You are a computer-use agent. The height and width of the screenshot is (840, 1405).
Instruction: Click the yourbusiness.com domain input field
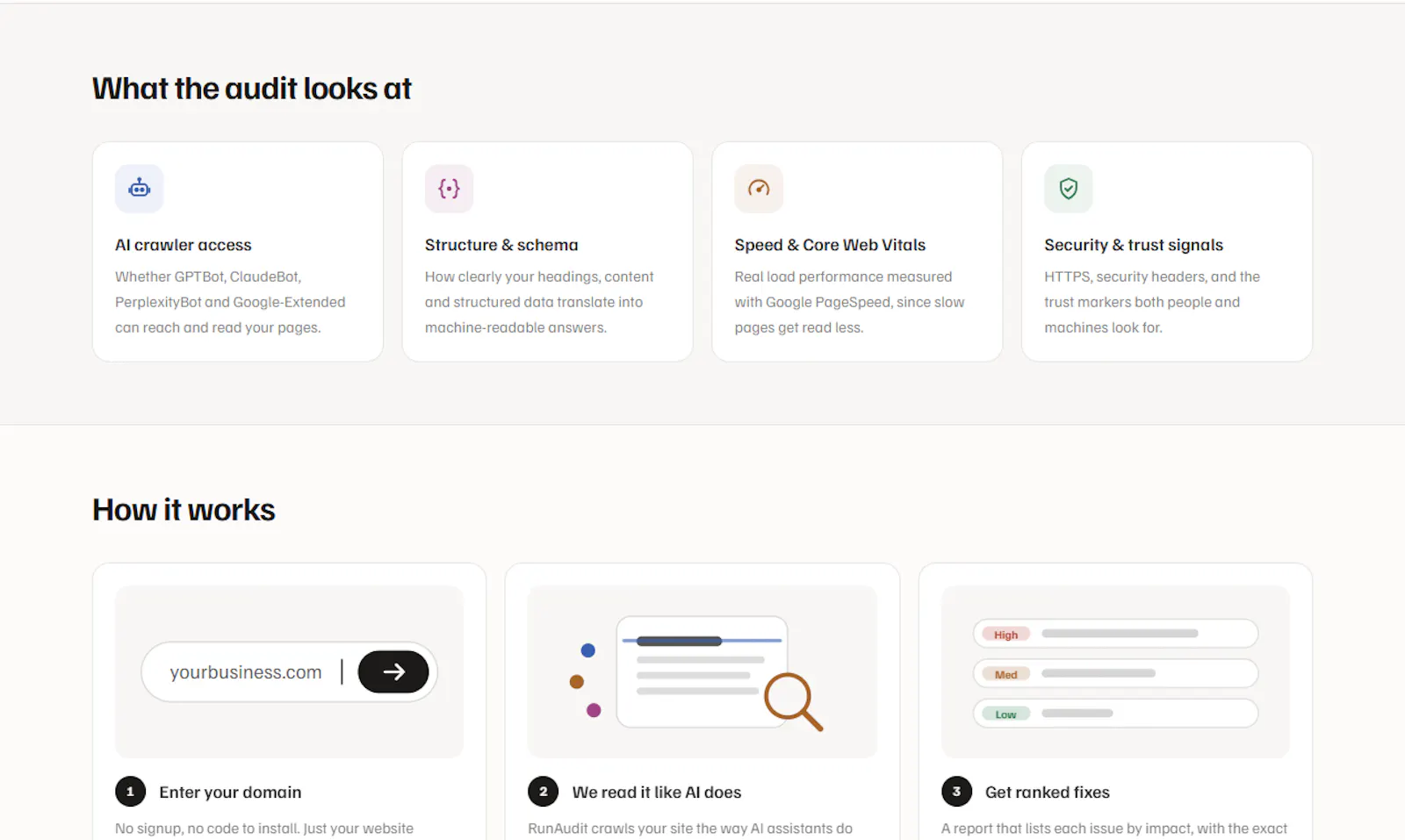[289, 672]
